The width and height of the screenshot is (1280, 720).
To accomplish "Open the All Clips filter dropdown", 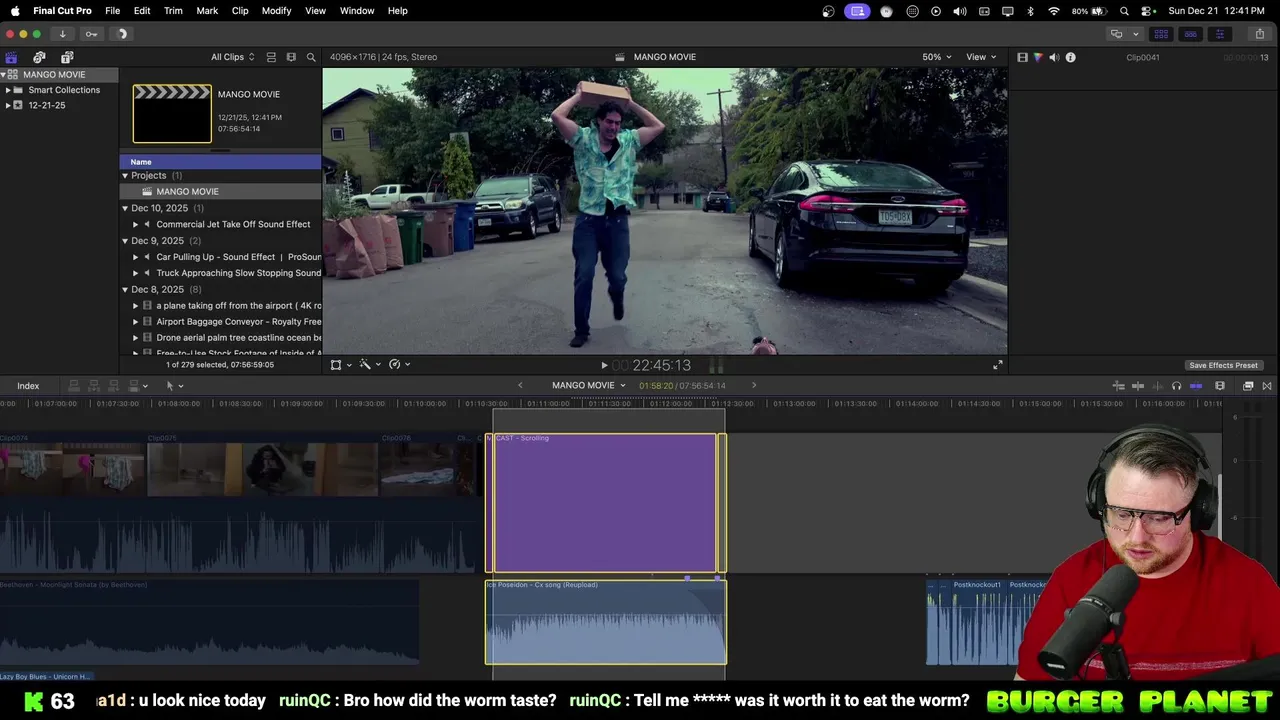I will click(x=232, y=57).
